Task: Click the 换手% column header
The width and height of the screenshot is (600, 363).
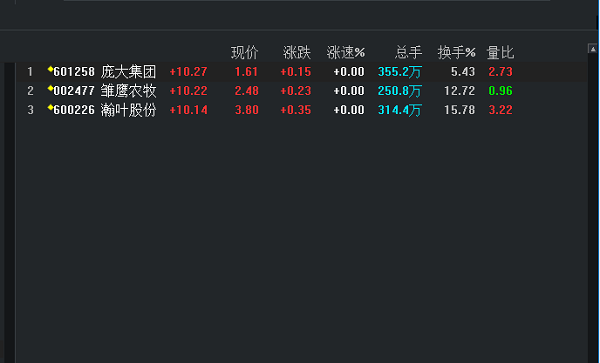Action: [457, 53]
